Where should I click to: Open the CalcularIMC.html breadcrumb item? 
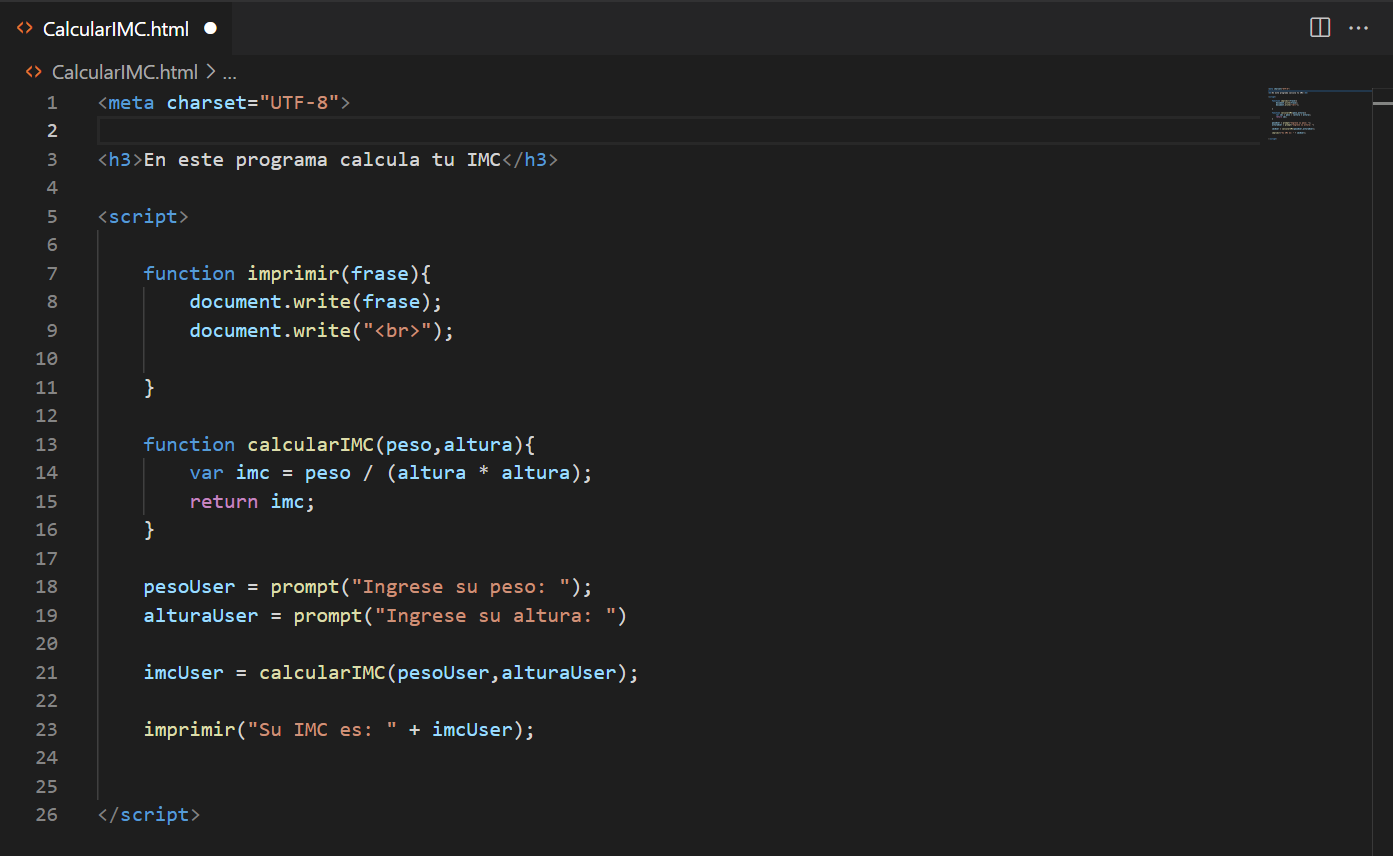click(125, 72)
